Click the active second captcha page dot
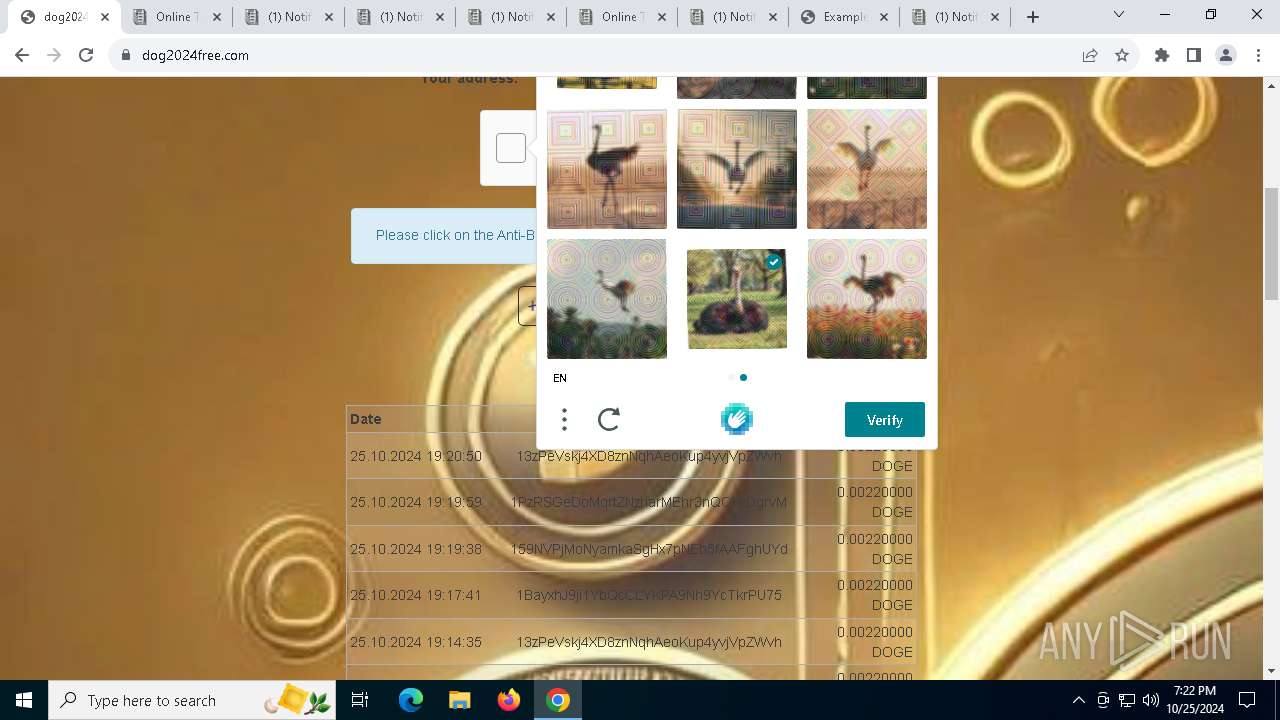The image size is (1280, 720). [743, 377]
